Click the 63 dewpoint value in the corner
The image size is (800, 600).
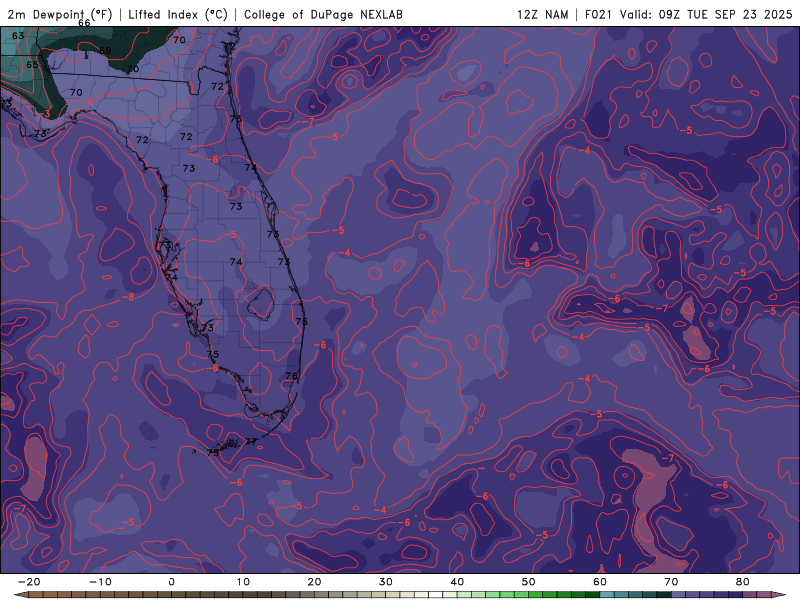tap(18, 36)
